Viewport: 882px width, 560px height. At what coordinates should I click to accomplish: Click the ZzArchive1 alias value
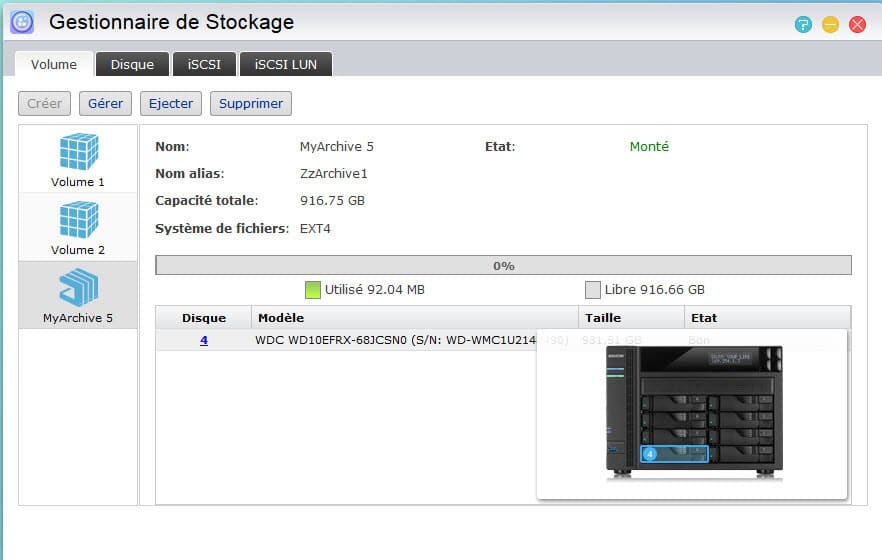(334, 174)
